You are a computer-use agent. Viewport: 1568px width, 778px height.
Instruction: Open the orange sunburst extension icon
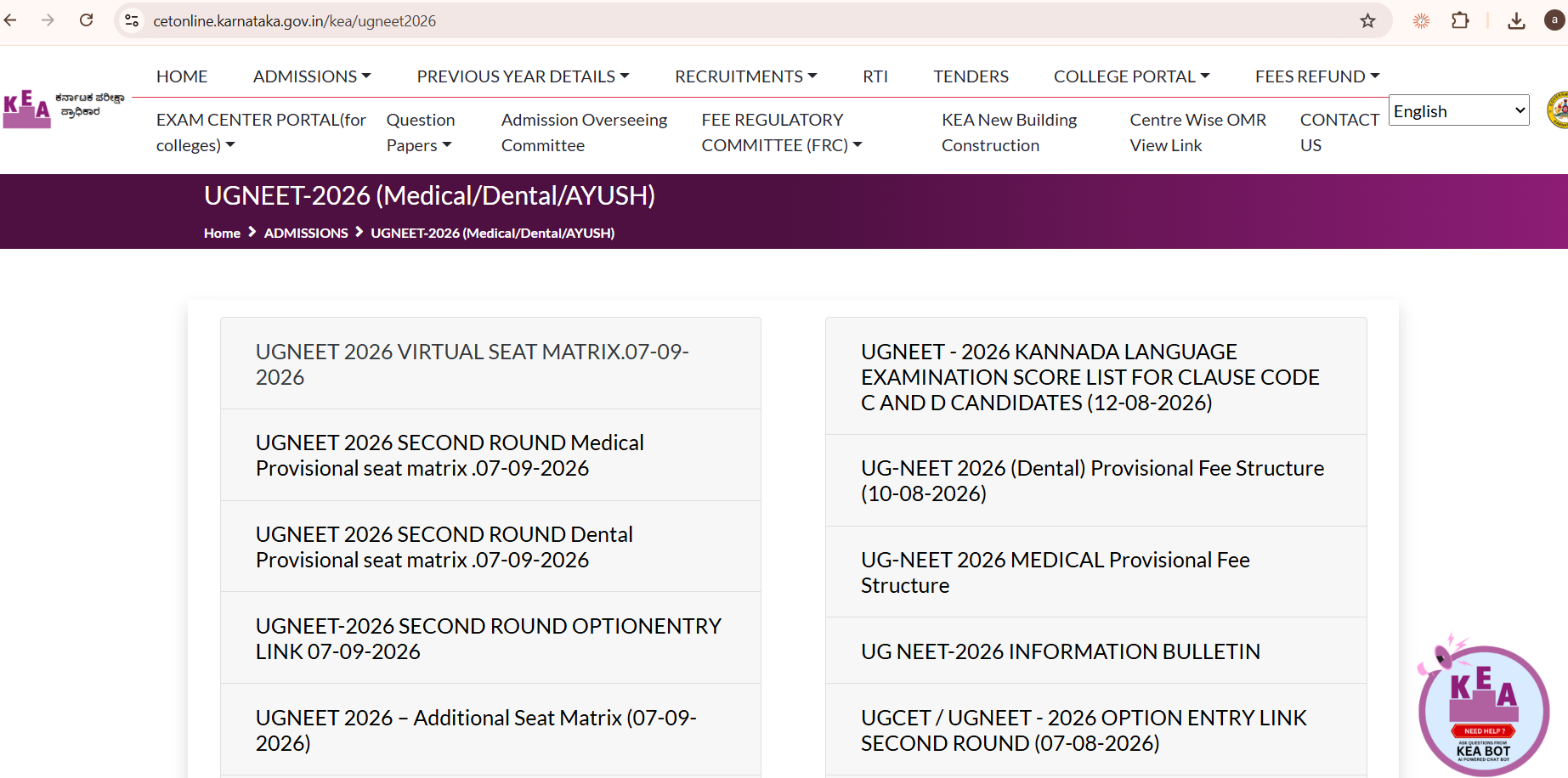1421,20
